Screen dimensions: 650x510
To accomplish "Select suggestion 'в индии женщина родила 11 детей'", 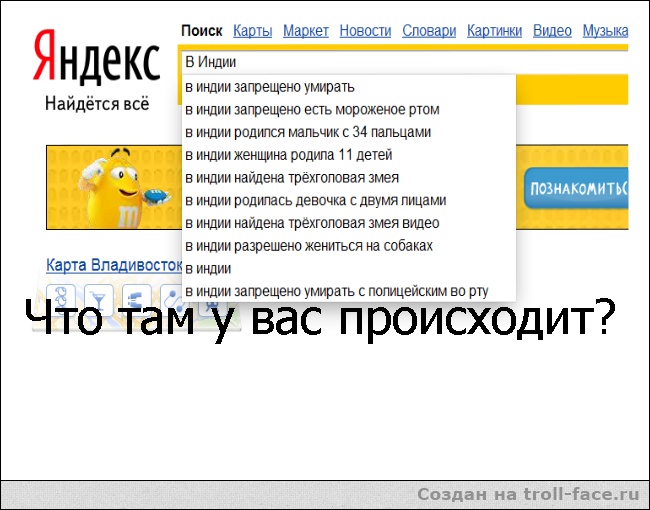I will [349, 155].
